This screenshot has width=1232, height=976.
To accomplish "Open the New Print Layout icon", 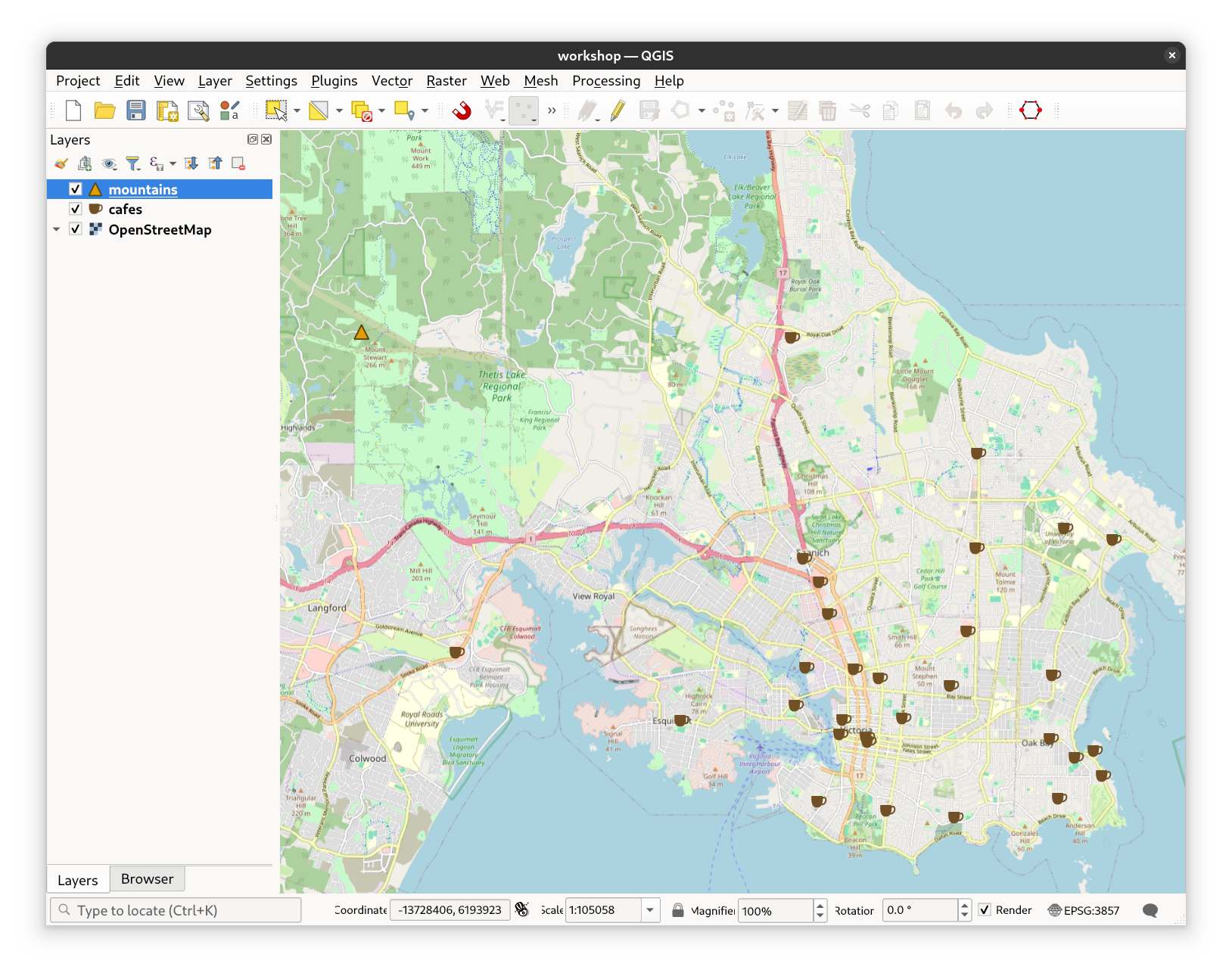I will pos(167,111).
